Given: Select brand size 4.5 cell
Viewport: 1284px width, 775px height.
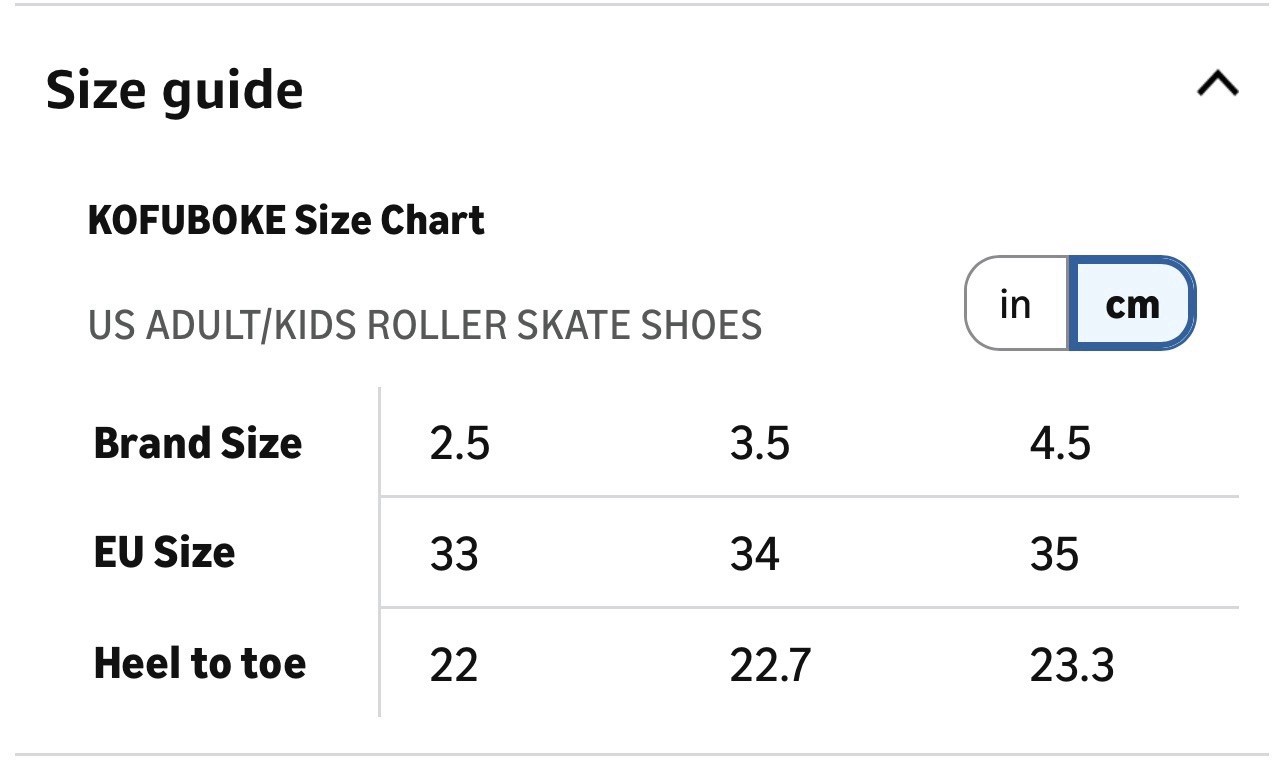Looking at the screenshot, I should pos(1060,444).
